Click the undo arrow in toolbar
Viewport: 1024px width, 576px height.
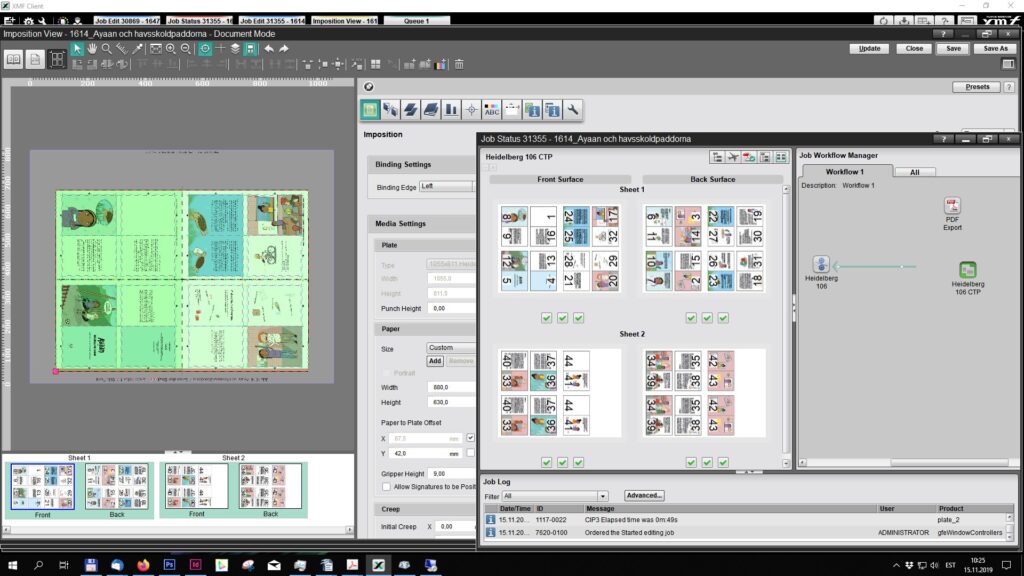tap(268, 48)
